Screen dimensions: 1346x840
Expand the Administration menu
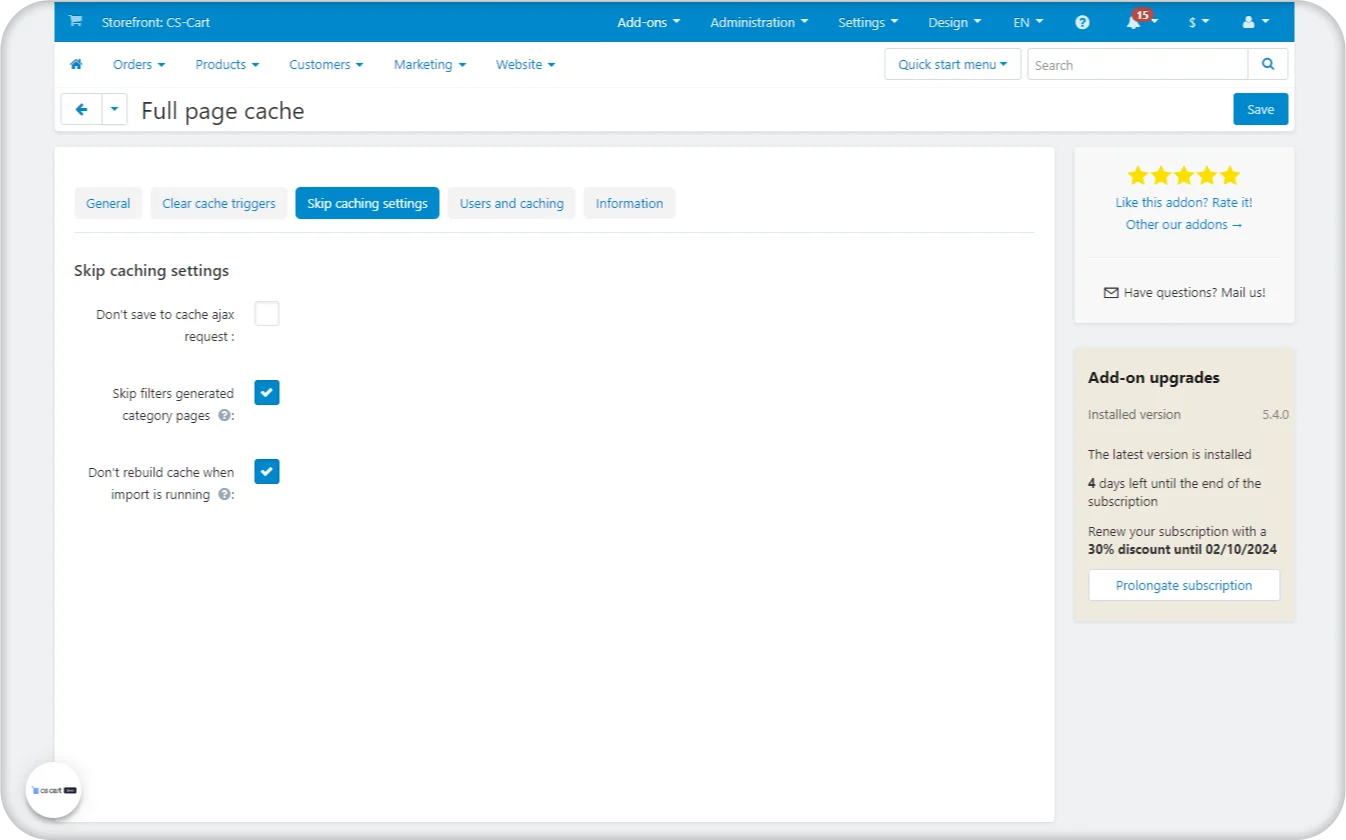click(x=759, y=22)
